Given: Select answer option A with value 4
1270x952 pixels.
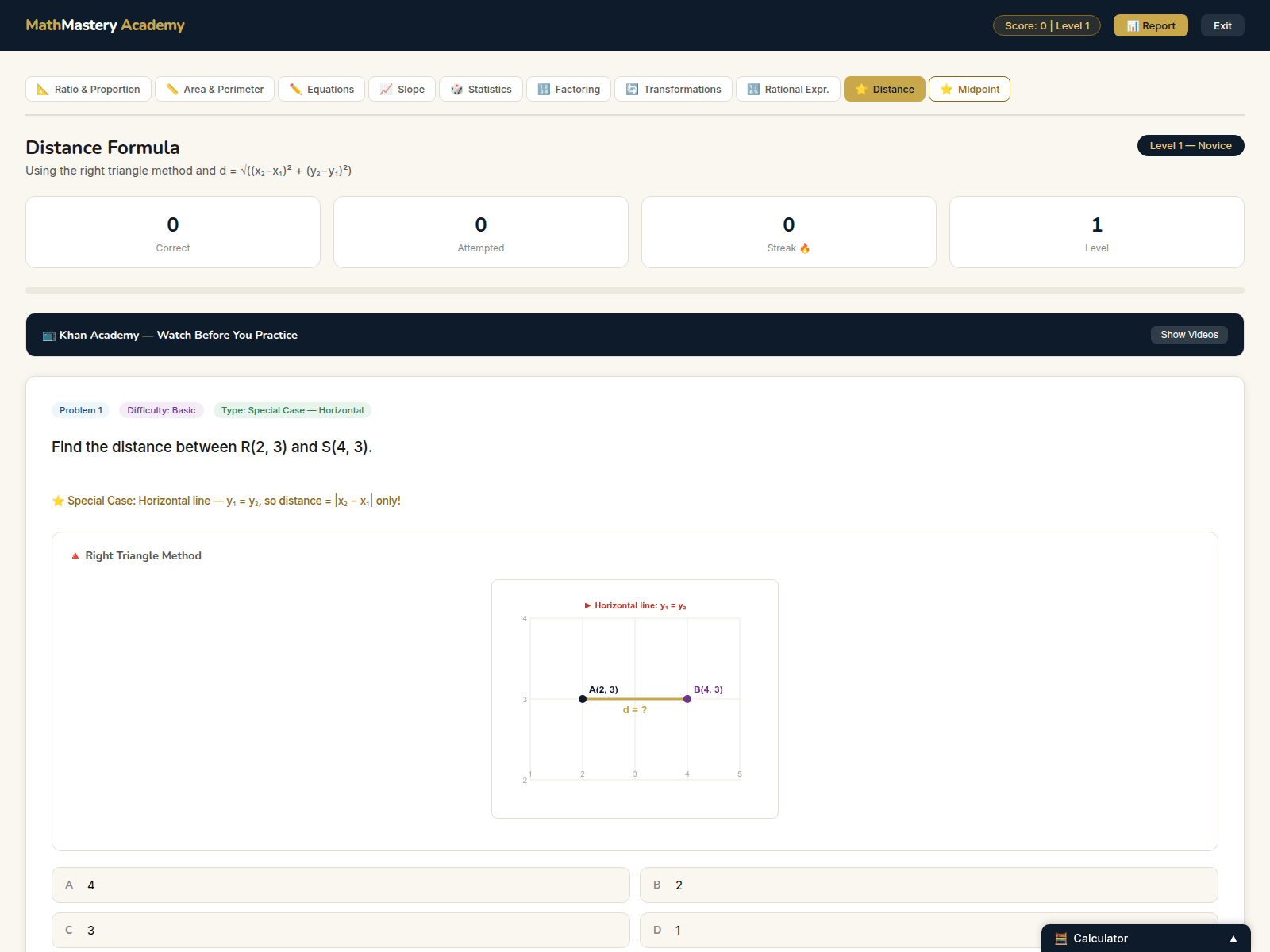Looking at the screenshot, I should (341, 885).
